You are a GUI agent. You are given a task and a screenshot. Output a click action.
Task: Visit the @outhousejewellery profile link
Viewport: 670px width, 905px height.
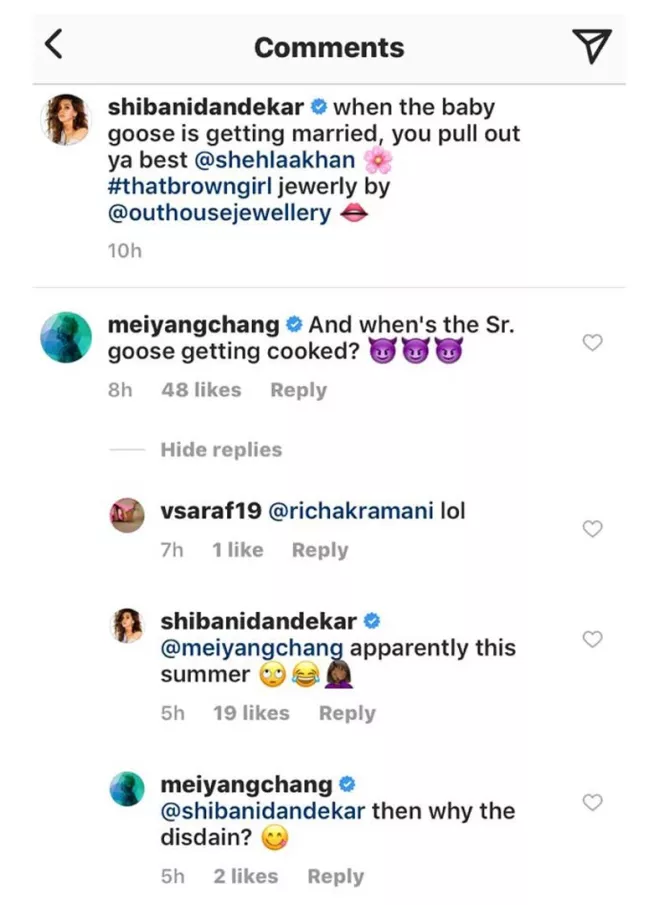[x=219, y=213]
